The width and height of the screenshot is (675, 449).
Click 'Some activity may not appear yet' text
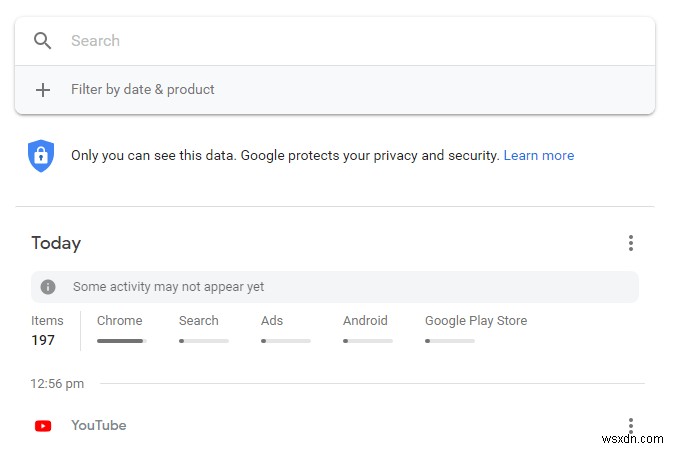click(168, 287)
